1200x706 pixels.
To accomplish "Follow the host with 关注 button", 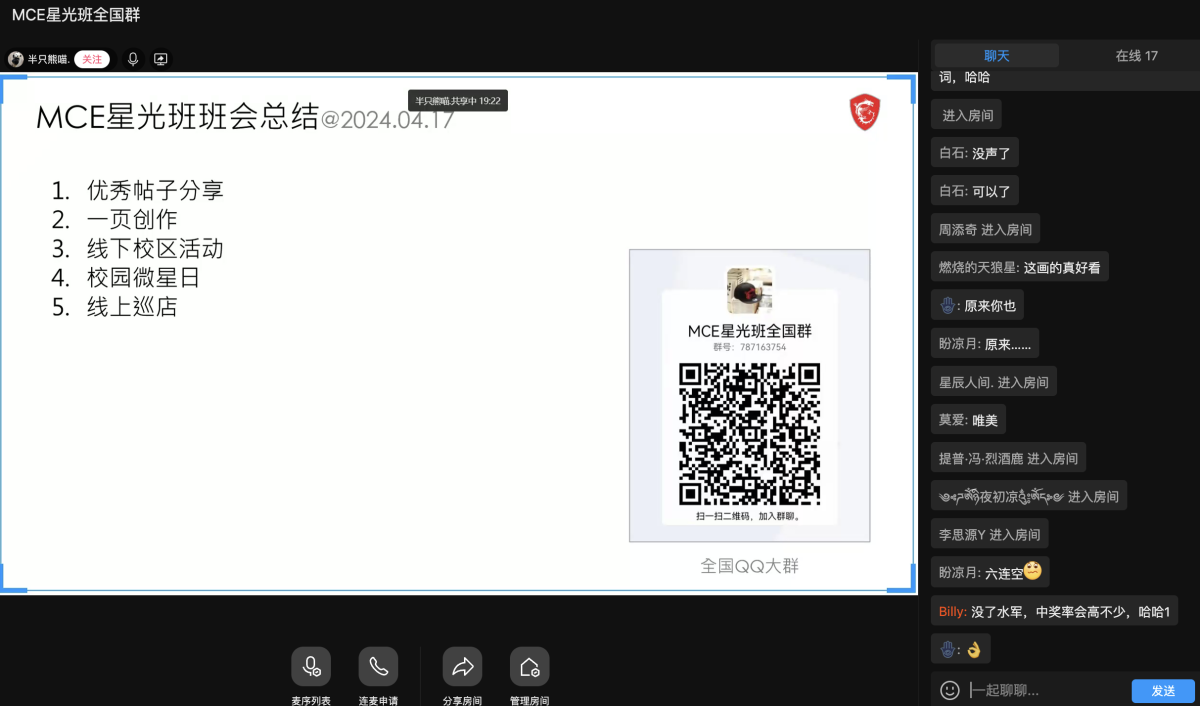I will (x=92, y=59).
